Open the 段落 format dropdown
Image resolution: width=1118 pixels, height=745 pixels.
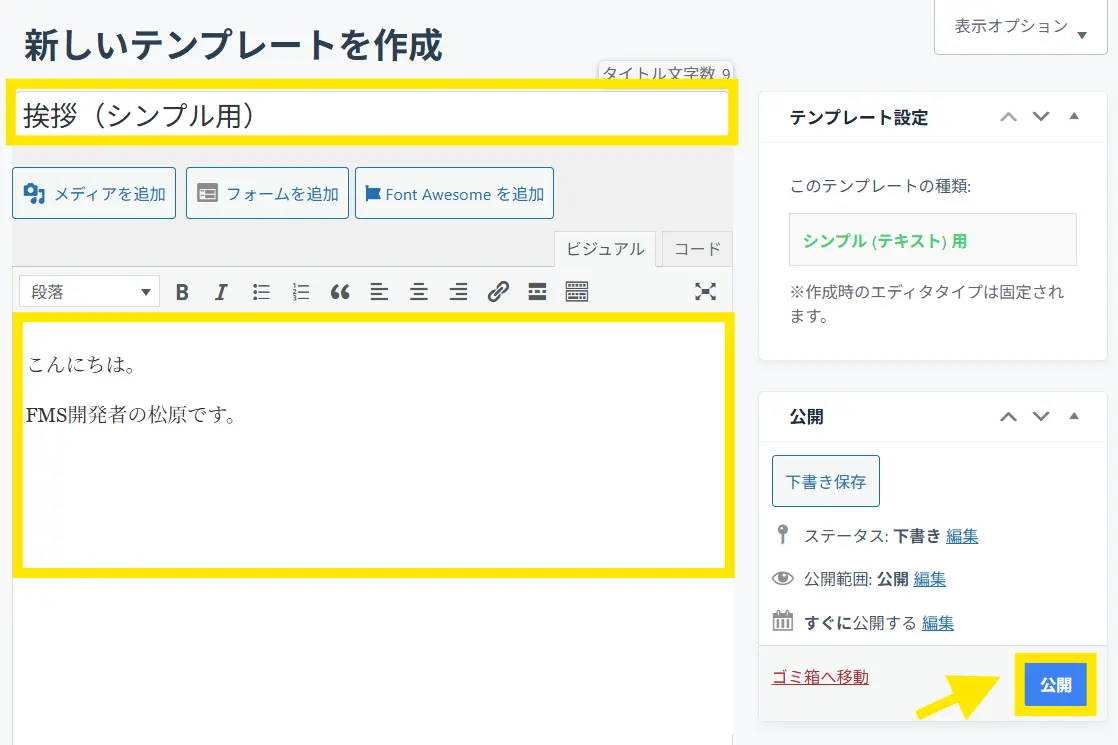(x=89, y=292)
